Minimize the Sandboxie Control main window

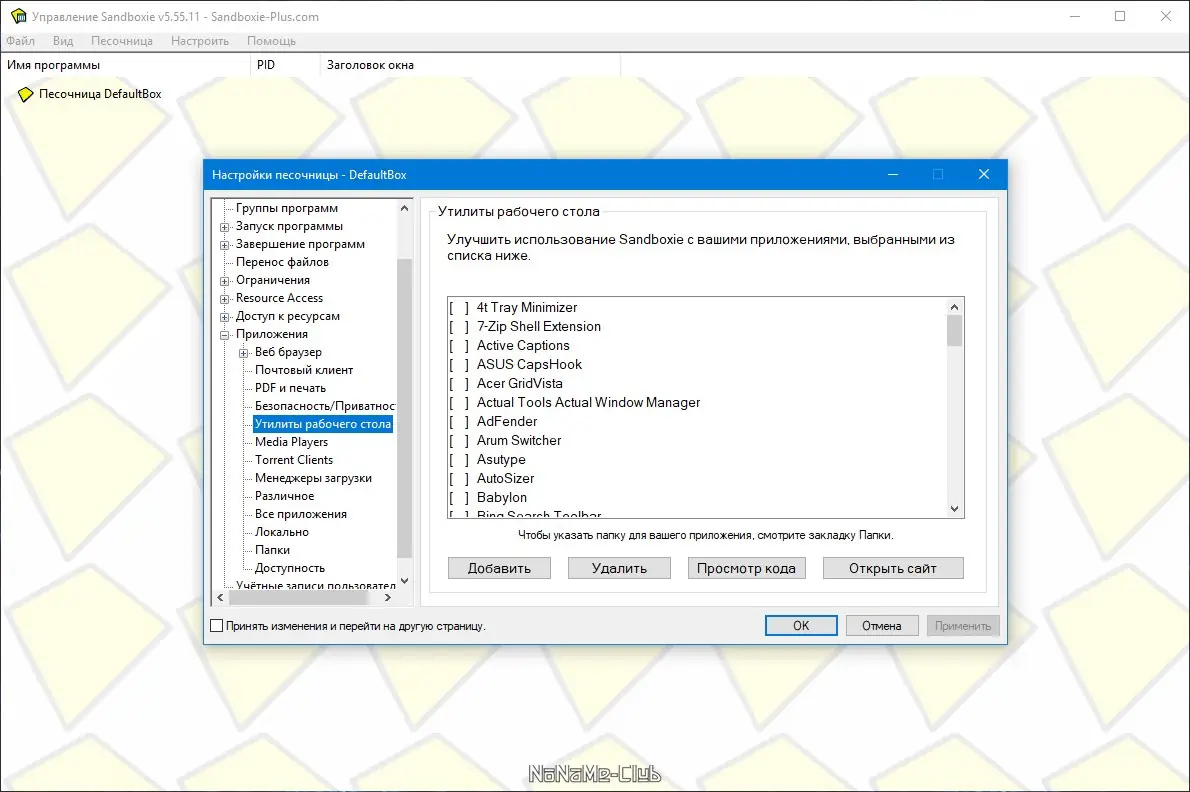pyautogui.click(x=1075, y=16)
